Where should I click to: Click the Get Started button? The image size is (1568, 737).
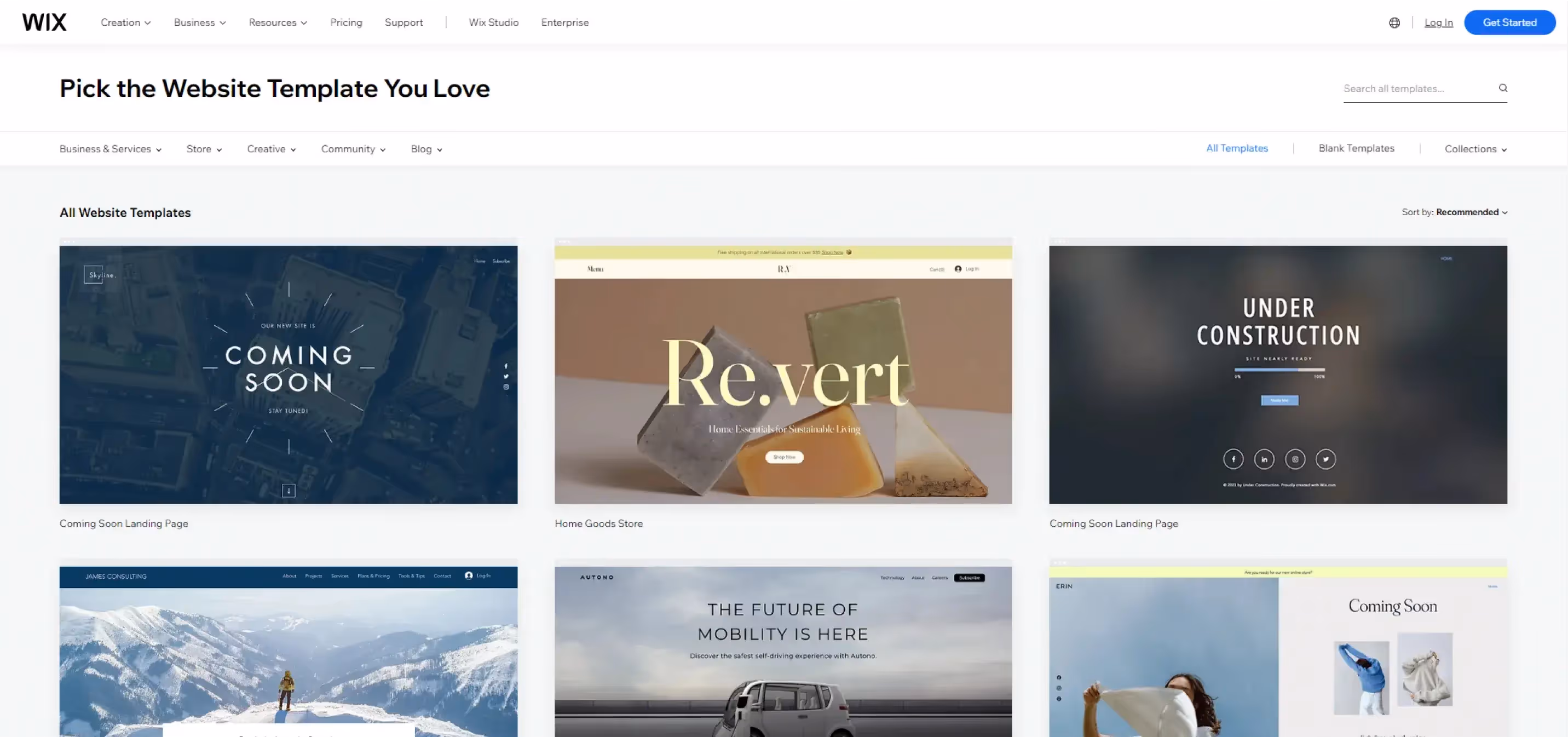pos(1509,22)
